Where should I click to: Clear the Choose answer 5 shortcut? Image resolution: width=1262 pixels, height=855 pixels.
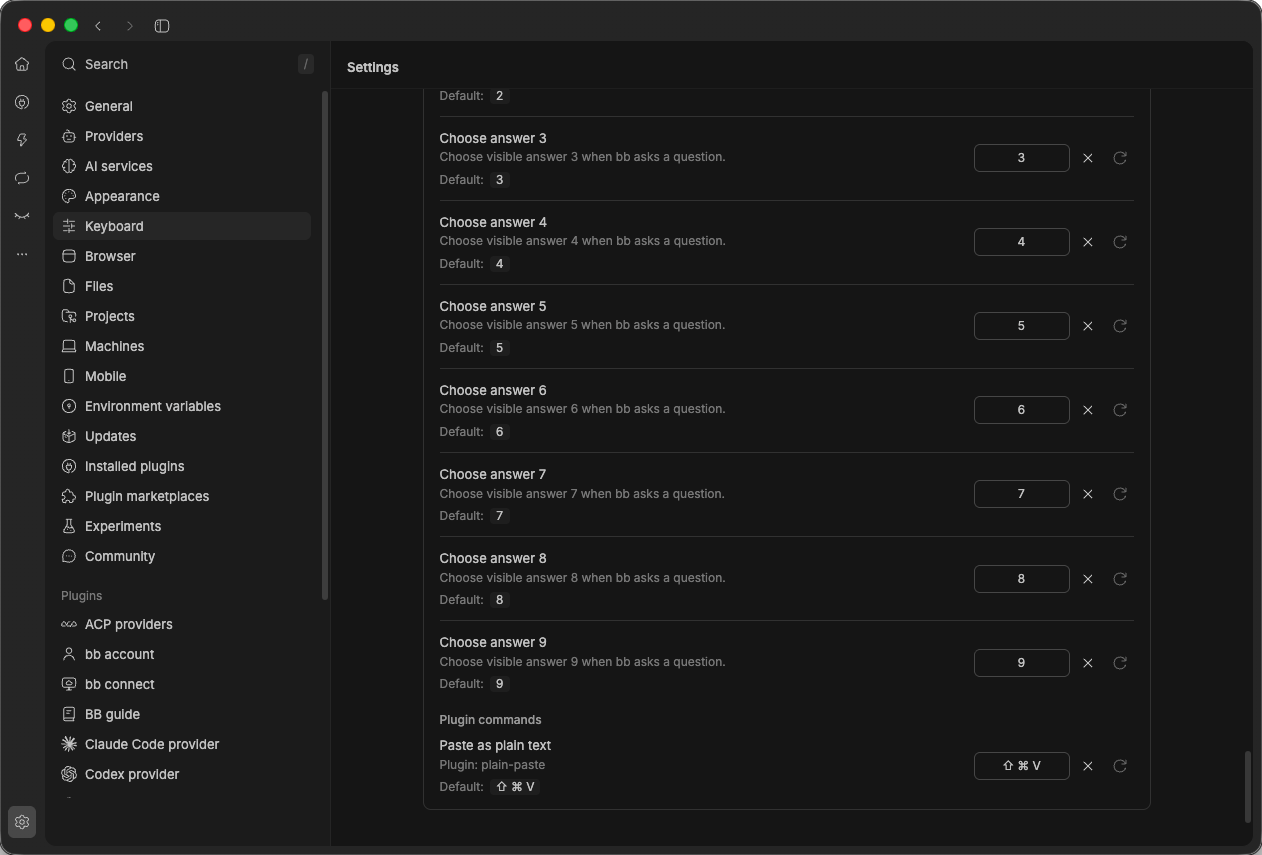[1088, 326]
